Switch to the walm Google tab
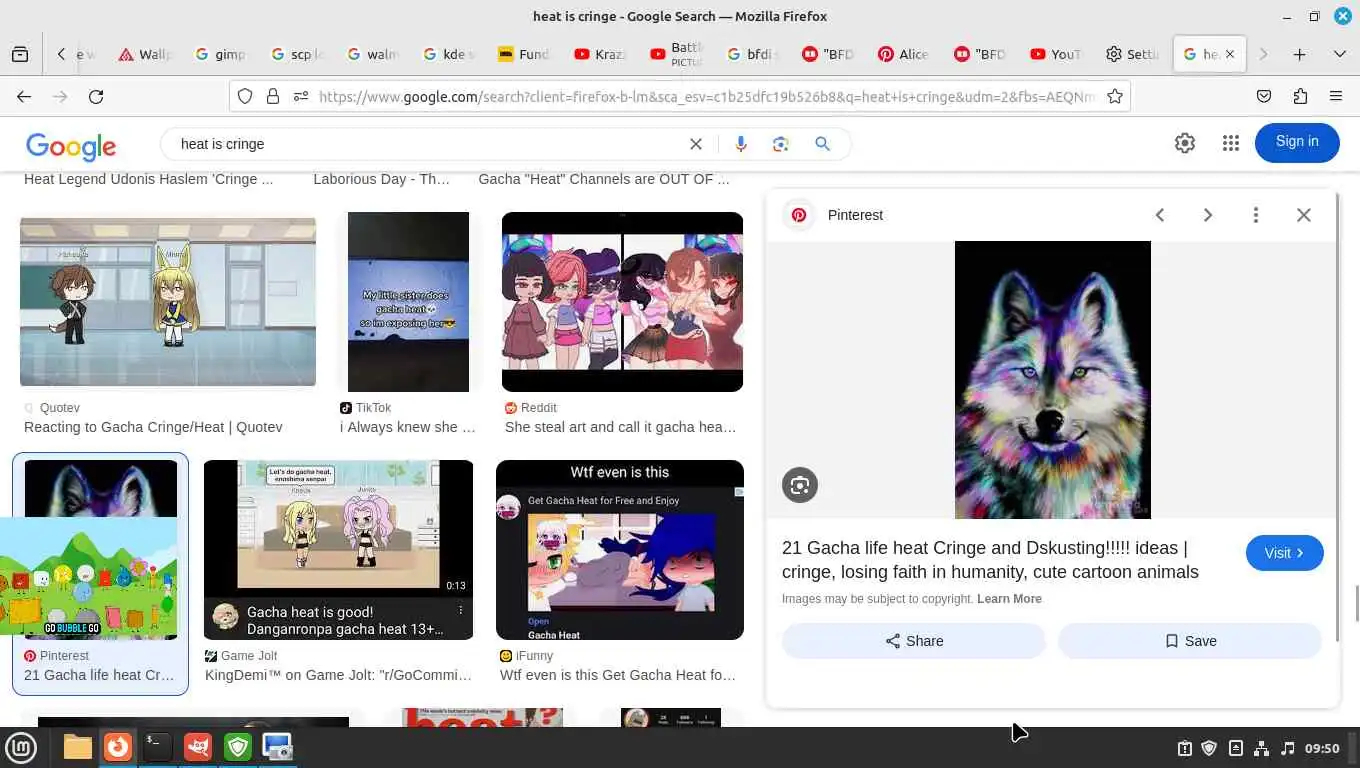Screen dimensions: 1360x768 (374, 54)
